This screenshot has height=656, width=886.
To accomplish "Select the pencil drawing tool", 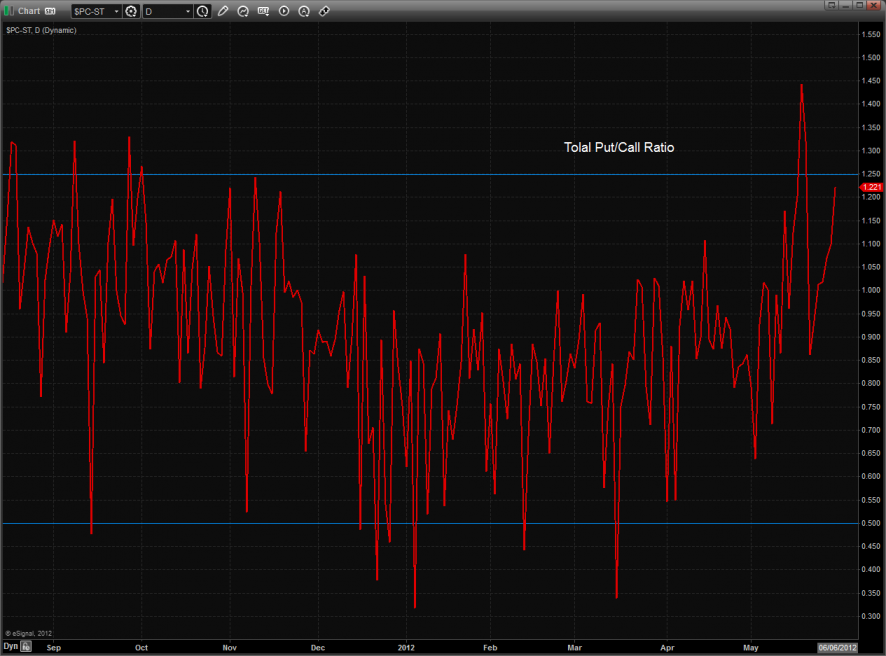I will 223,11.
